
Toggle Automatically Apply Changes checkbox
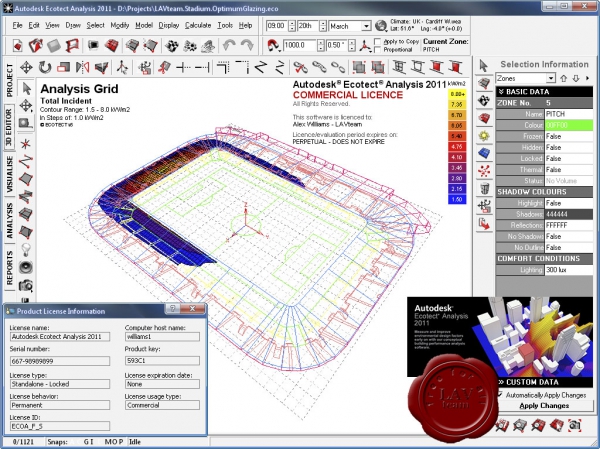[x=500, y=395]
